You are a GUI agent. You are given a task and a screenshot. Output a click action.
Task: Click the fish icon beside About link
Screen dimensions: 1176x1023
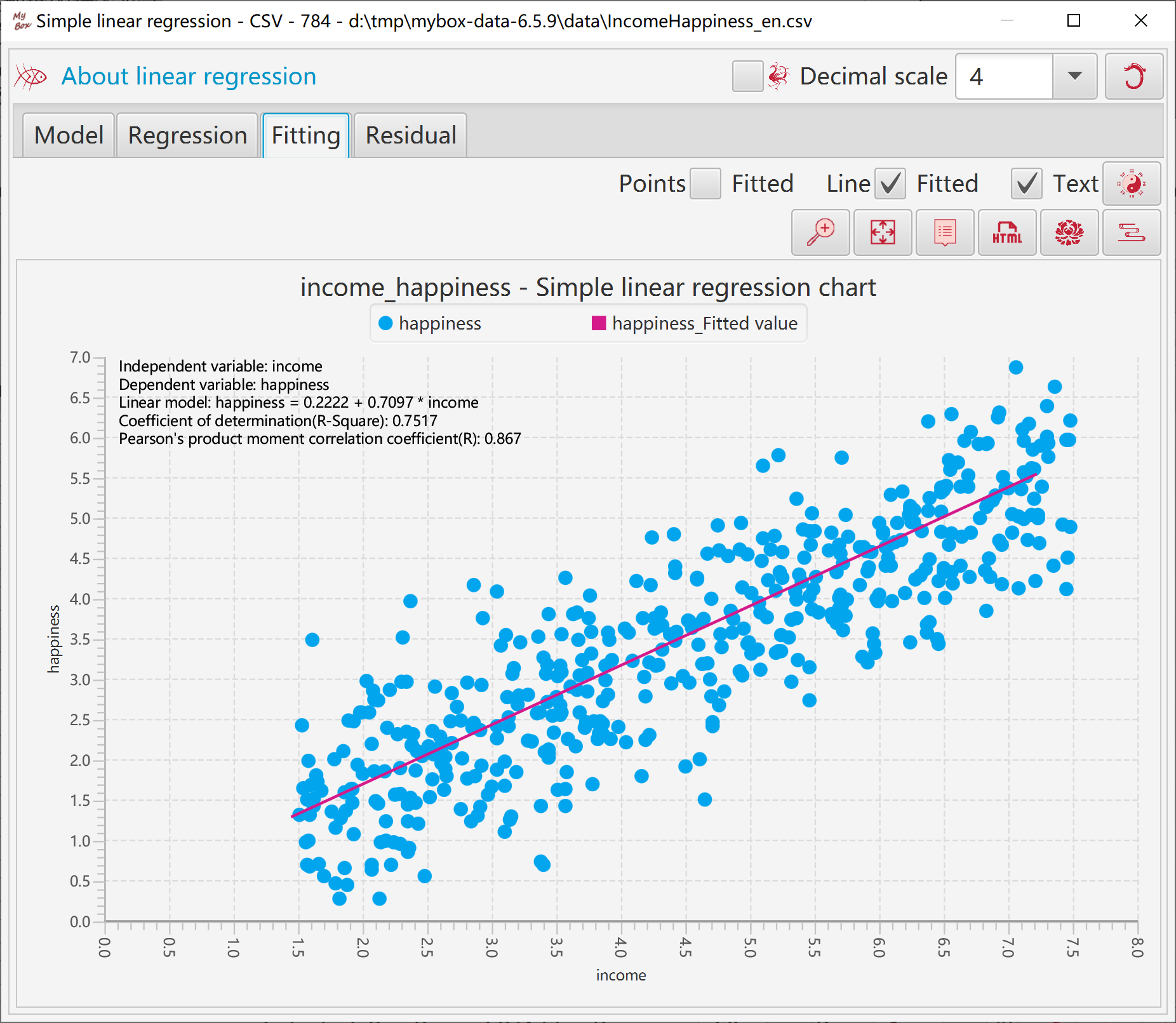[x=30, y=77]
